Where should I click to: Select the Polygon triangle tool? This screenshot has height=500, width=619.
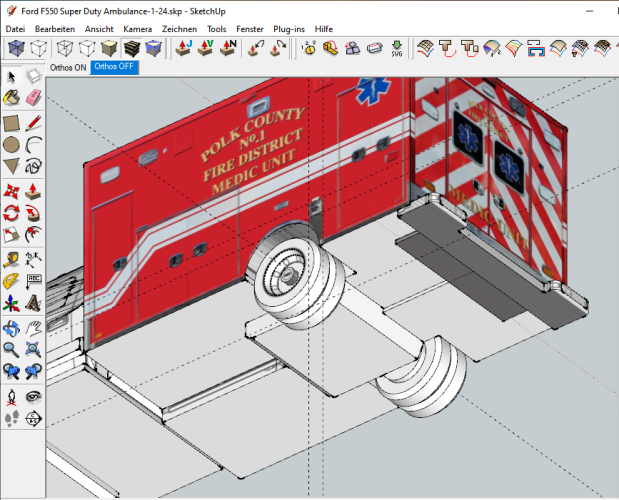tap(11, 166)
